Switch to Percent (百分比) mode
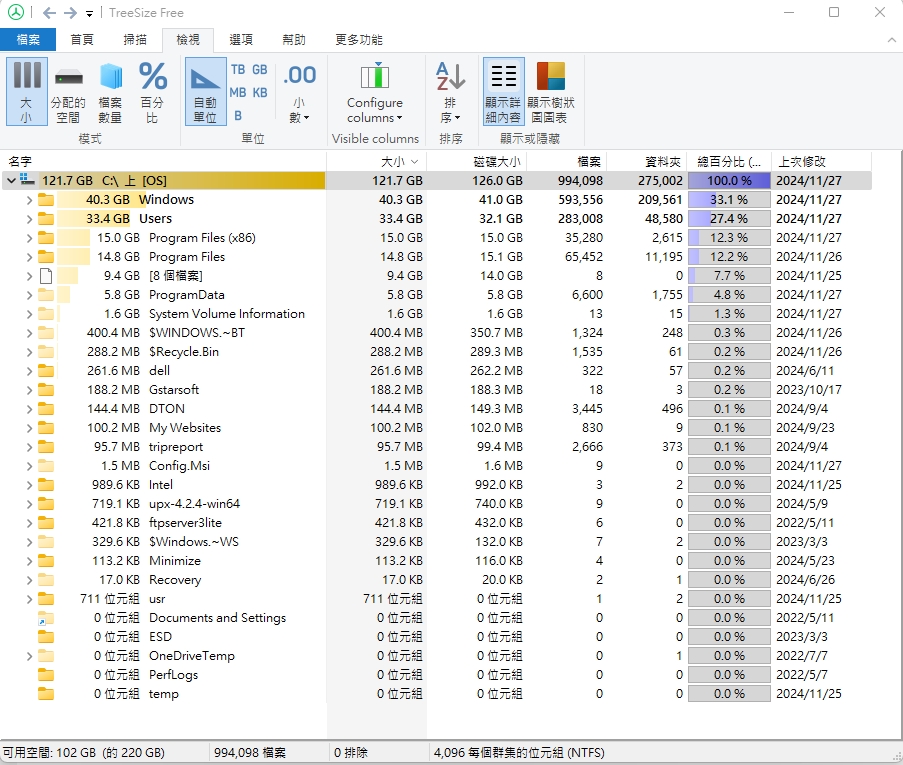903x765 pixels. 153,91
